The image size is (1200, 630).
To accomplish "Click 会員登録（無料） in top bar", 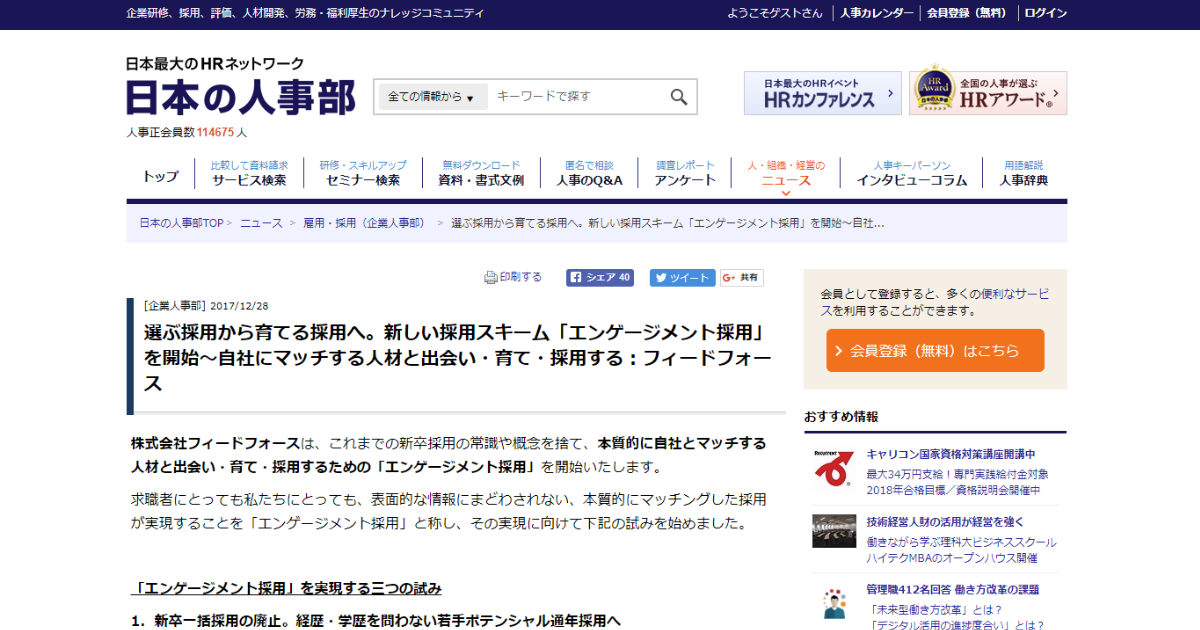I will [967, 13].
